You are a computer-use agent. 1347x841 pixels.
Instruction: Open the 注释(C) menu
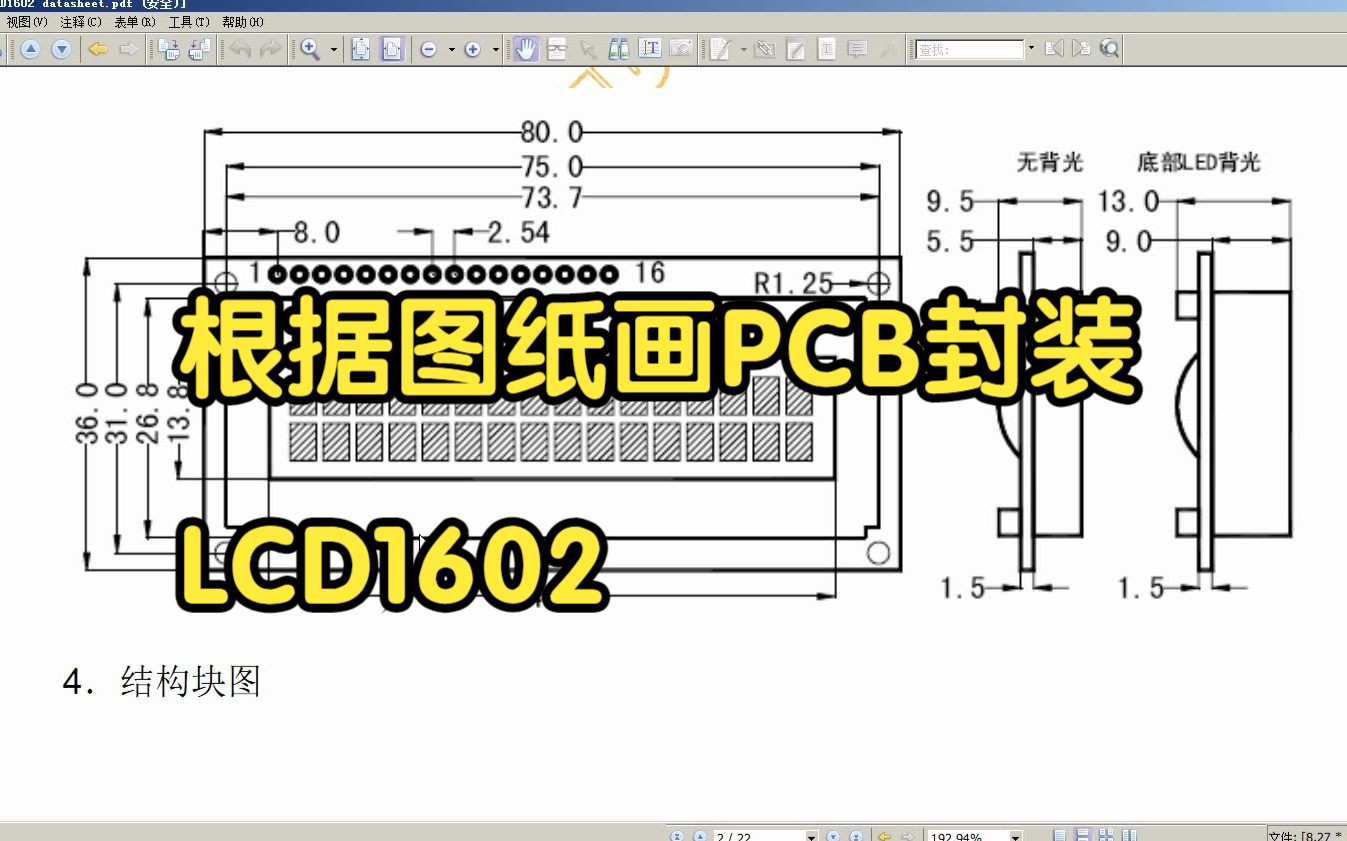(x=81, y=21)
